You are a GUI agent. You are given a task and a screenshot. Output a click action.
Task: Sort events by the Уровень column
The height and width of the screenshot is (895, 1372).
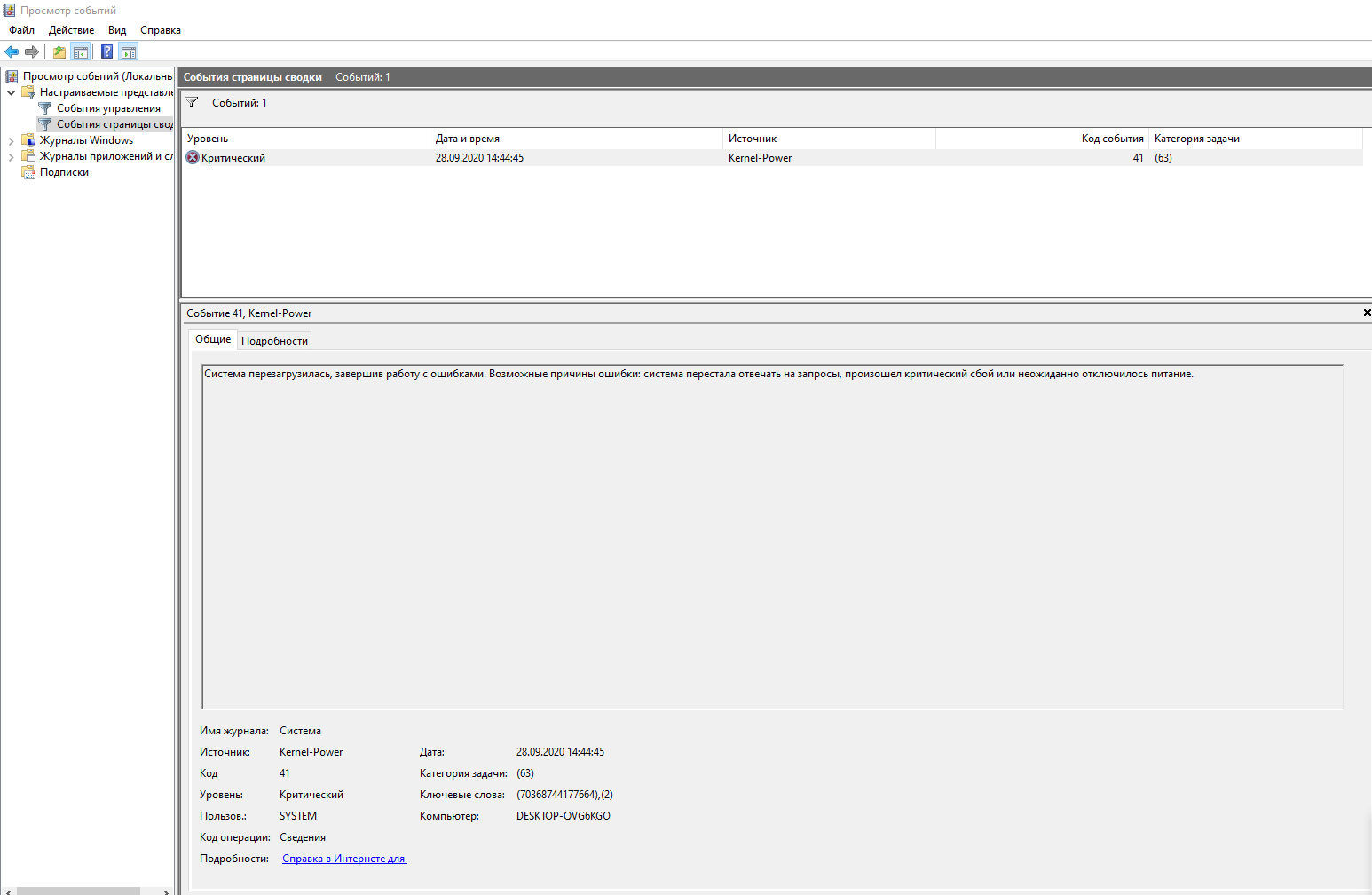[305, 139]
